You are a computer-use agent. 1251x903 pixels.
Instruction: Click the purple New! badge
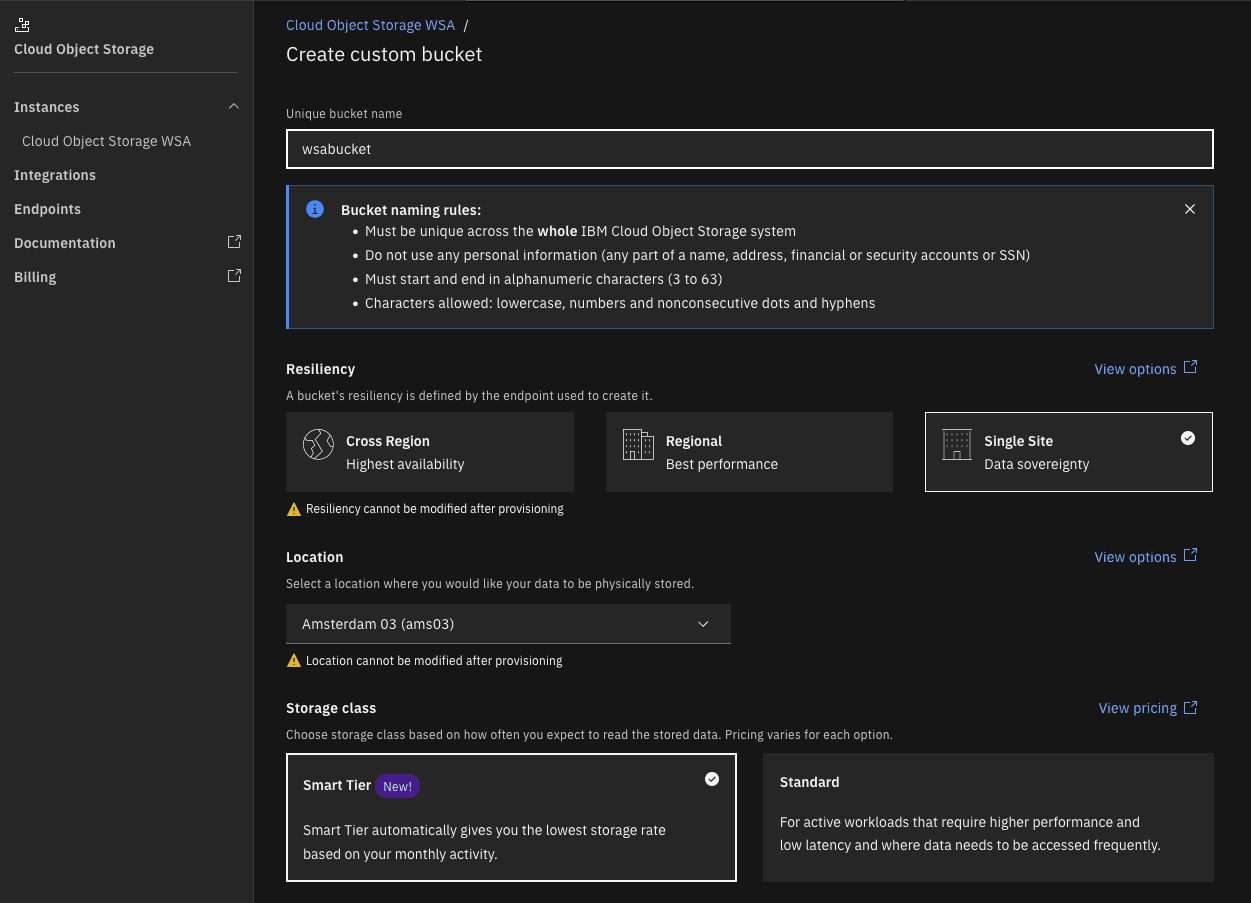coord(397,786)
